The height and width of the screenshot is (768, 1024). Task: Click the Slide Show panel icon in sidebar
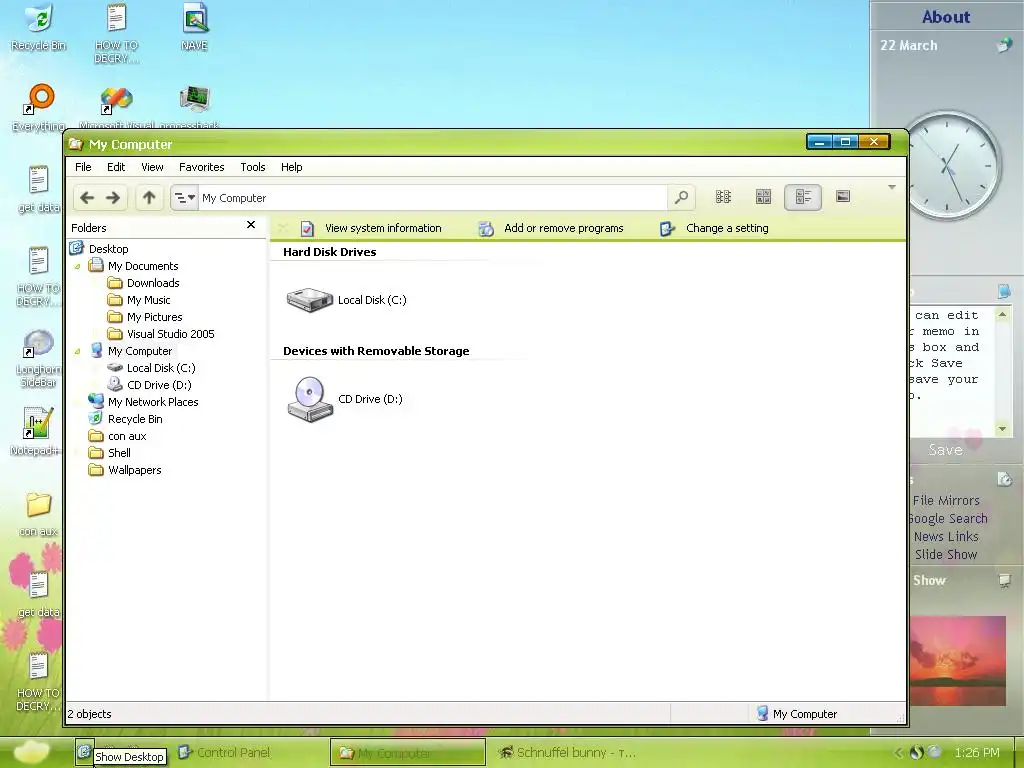click(x=1004, y=581)
